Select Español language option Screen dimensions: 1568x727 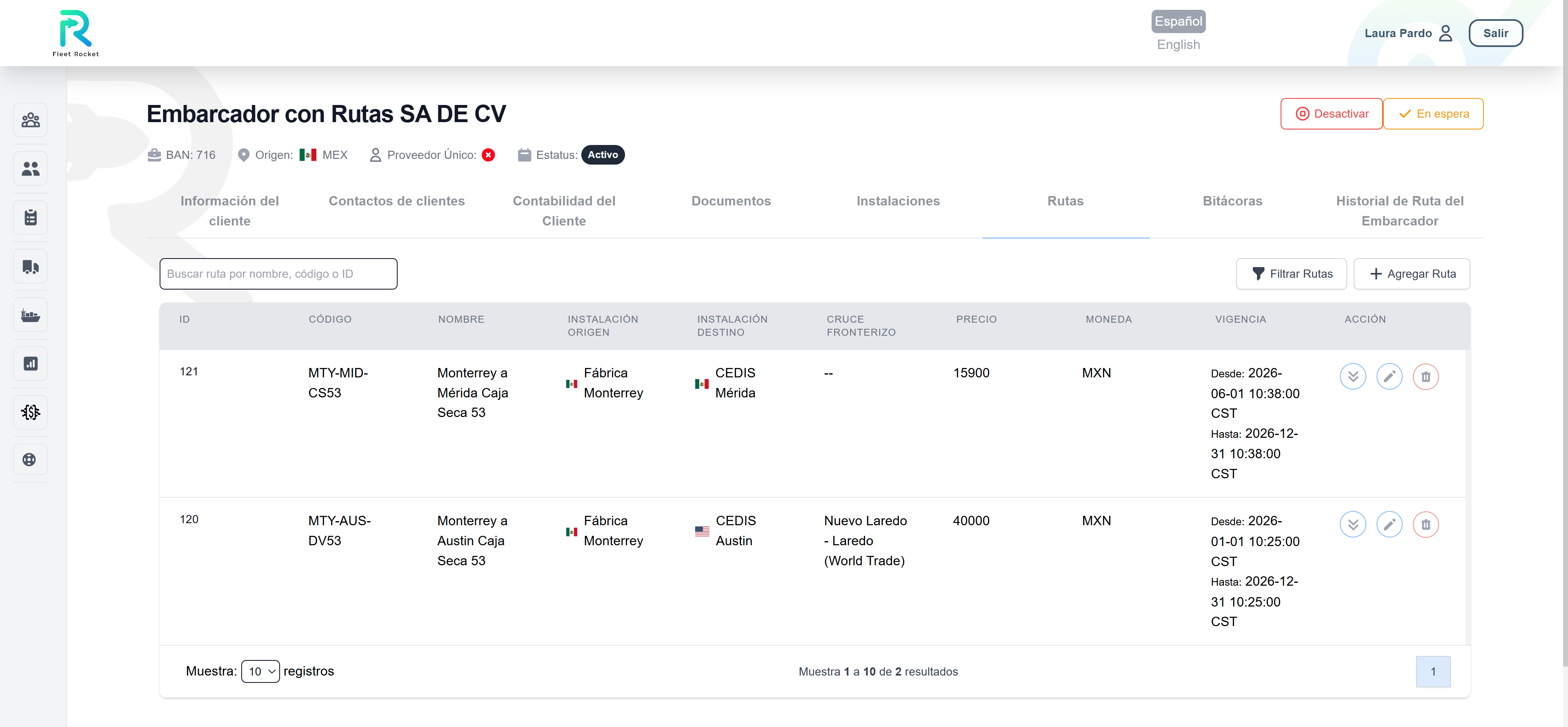coord(1179,21)
